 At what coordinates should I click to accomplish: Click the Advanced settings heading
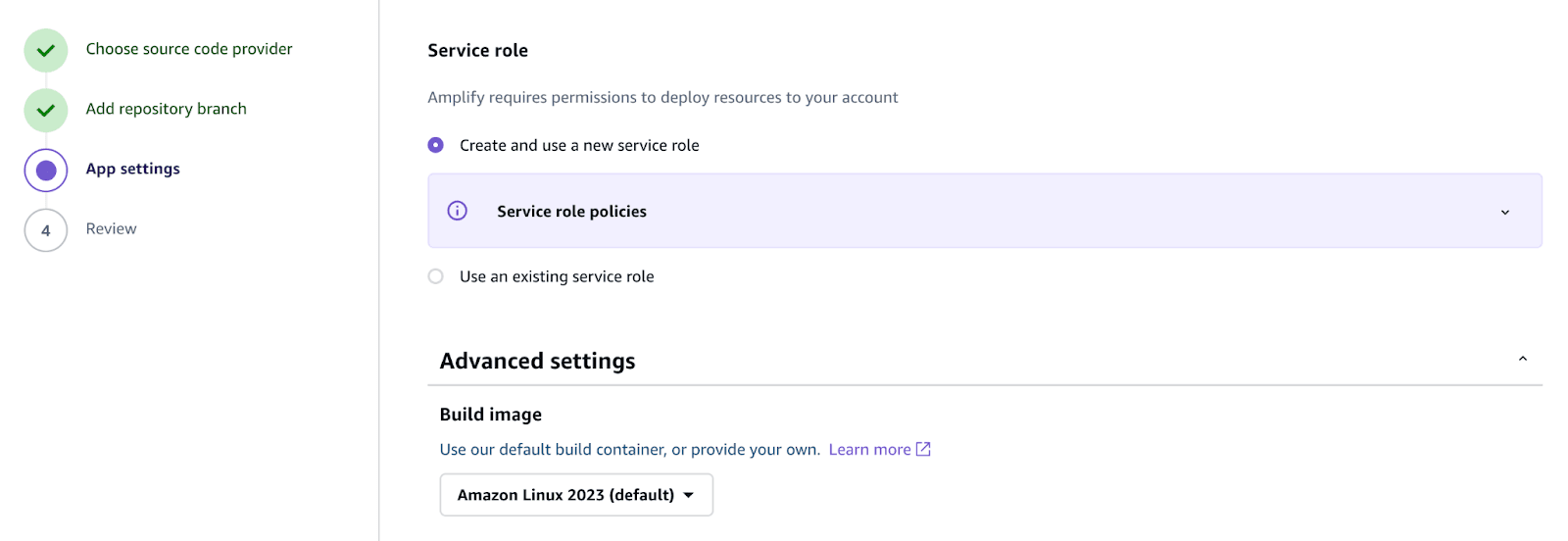point(537,361)
